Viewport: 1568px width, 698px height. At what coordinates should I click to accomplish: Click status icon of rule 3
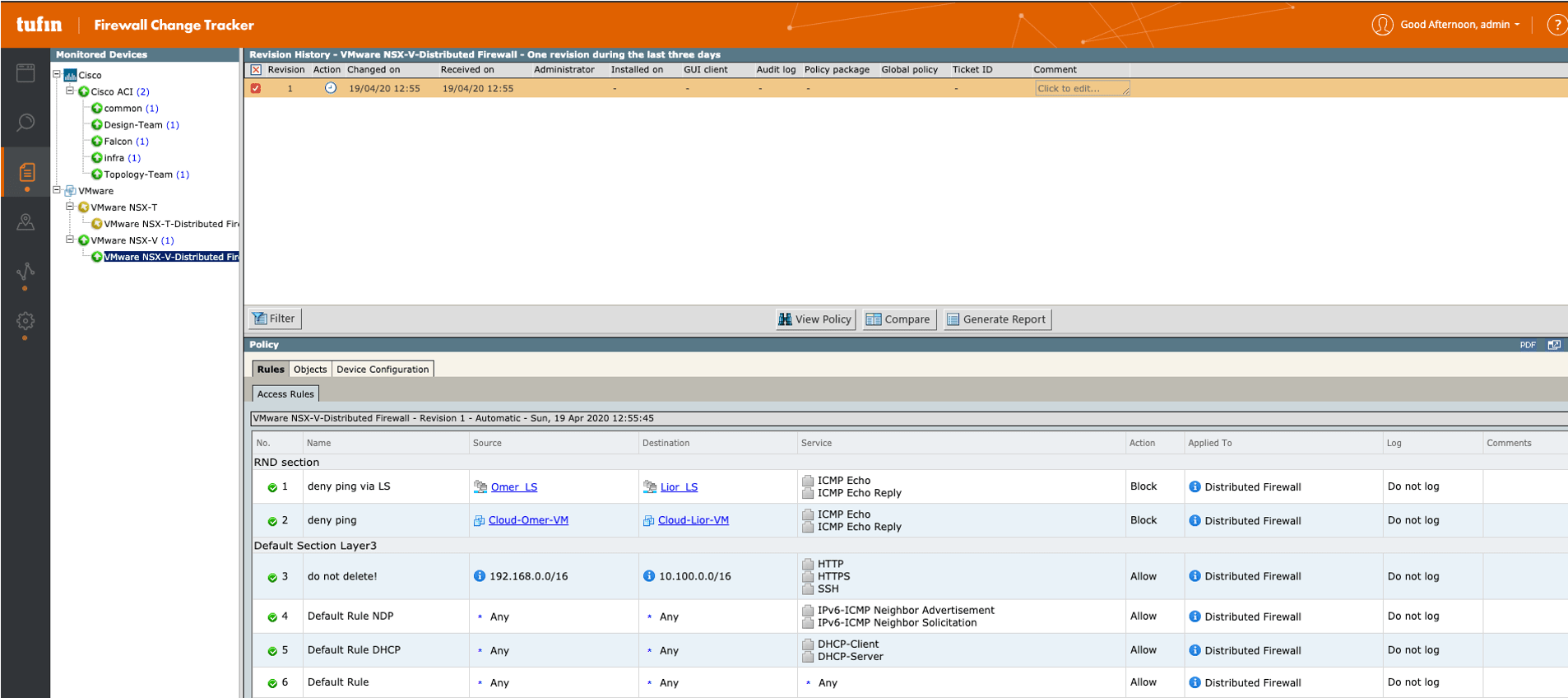tap(272, 577)
